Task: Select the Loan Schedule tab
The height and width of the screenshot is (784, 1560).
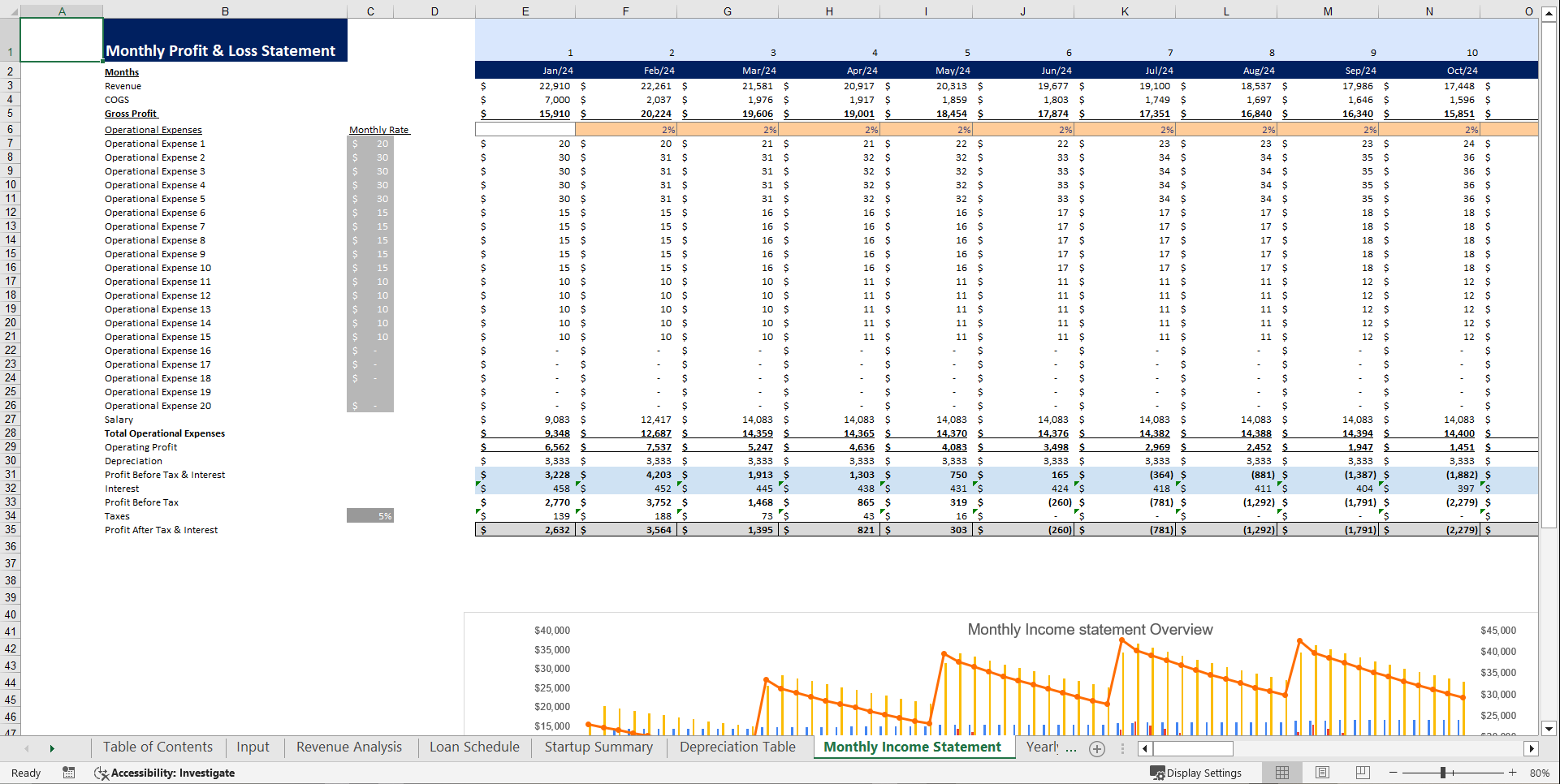Action: [473, 747]
